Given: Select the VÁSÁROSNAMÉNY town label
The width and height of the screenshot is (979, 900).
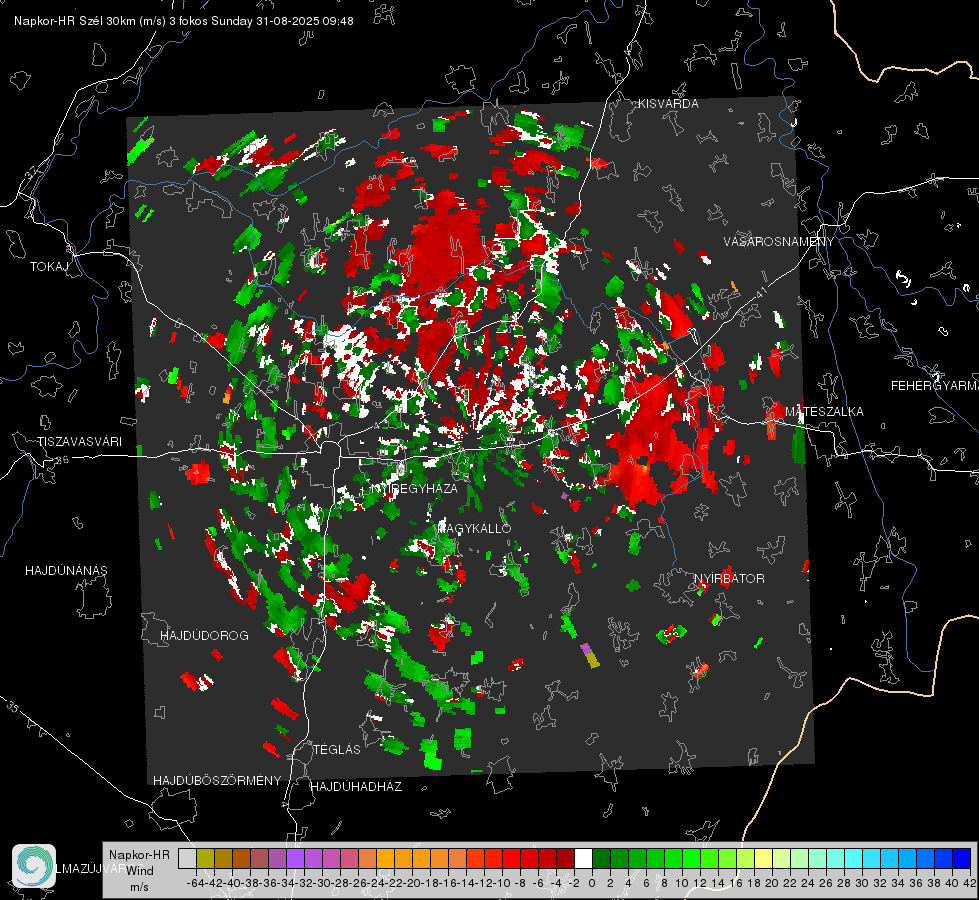Looking at the screenshot, I should [x=779, y=242].
